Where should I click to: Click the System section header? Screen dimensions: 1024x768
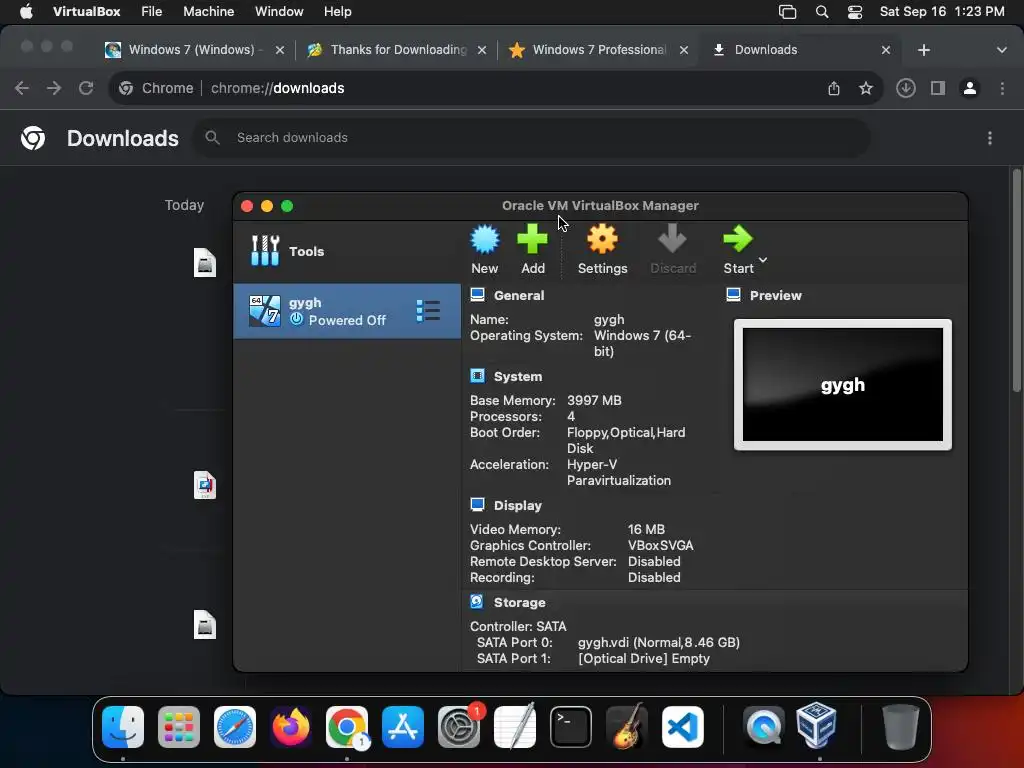click(x=517, y=376)
